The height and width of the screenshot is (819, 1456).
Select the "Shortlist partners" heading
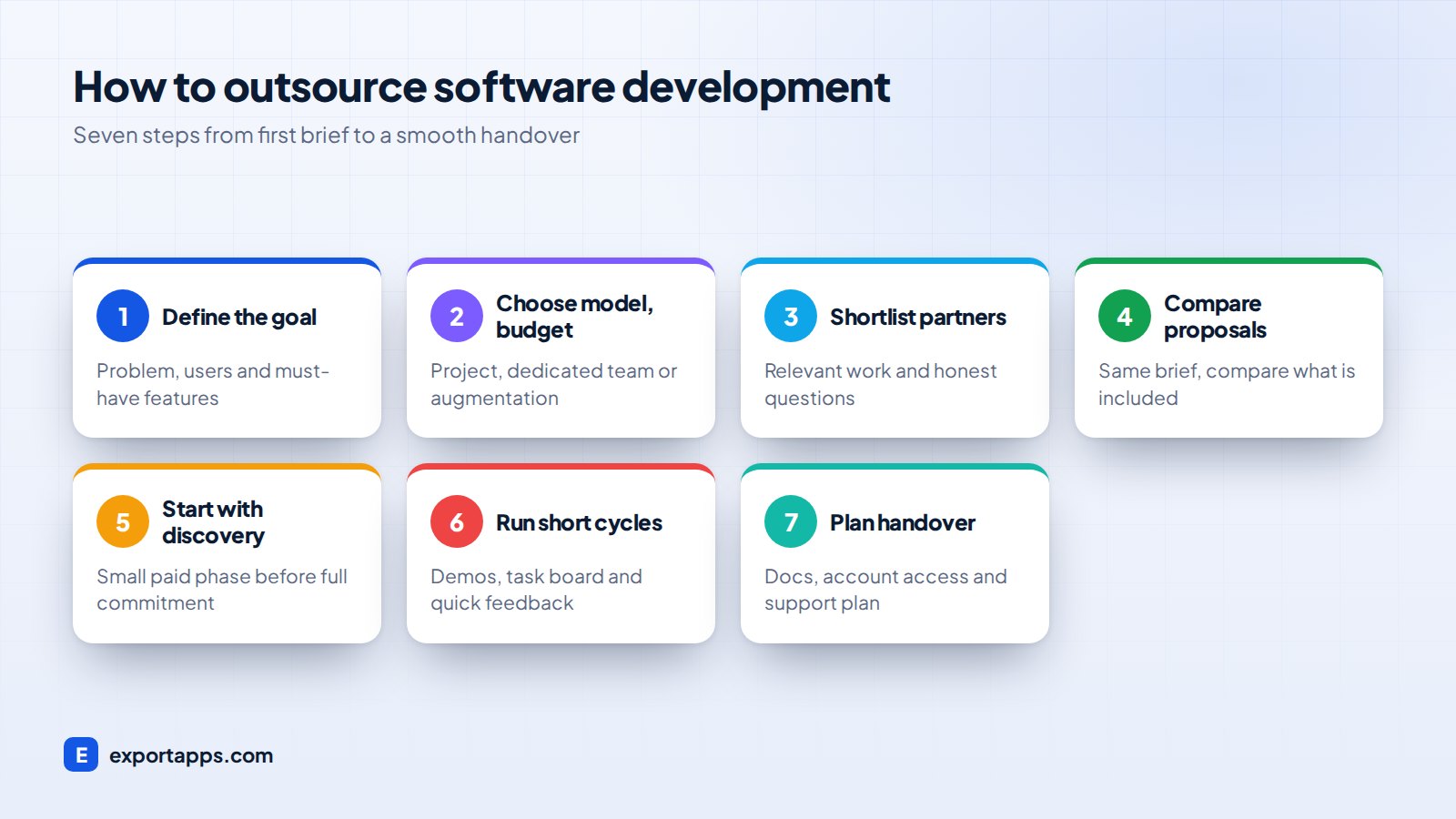tap(918, 317)
